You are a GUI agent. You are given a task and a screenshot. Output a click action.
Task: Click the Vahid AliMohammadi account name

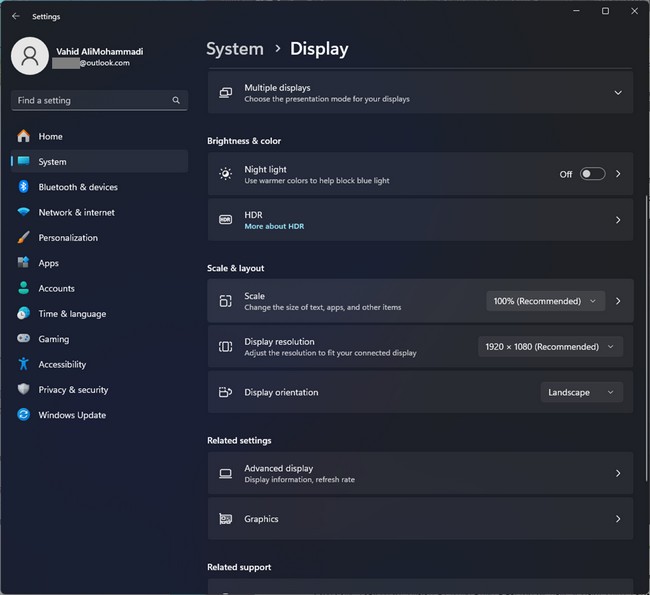click(x=99, y=51)
